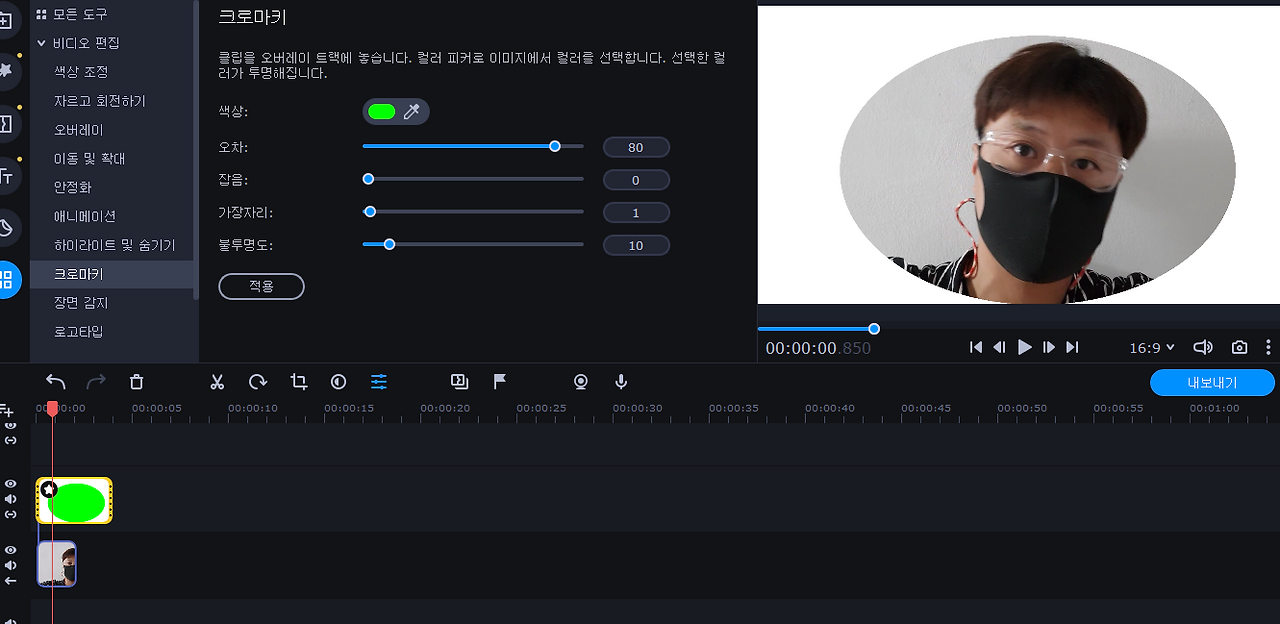1280x624 pixels.
Task: Click the 잡음 noise slider handle
Action: 368,179
